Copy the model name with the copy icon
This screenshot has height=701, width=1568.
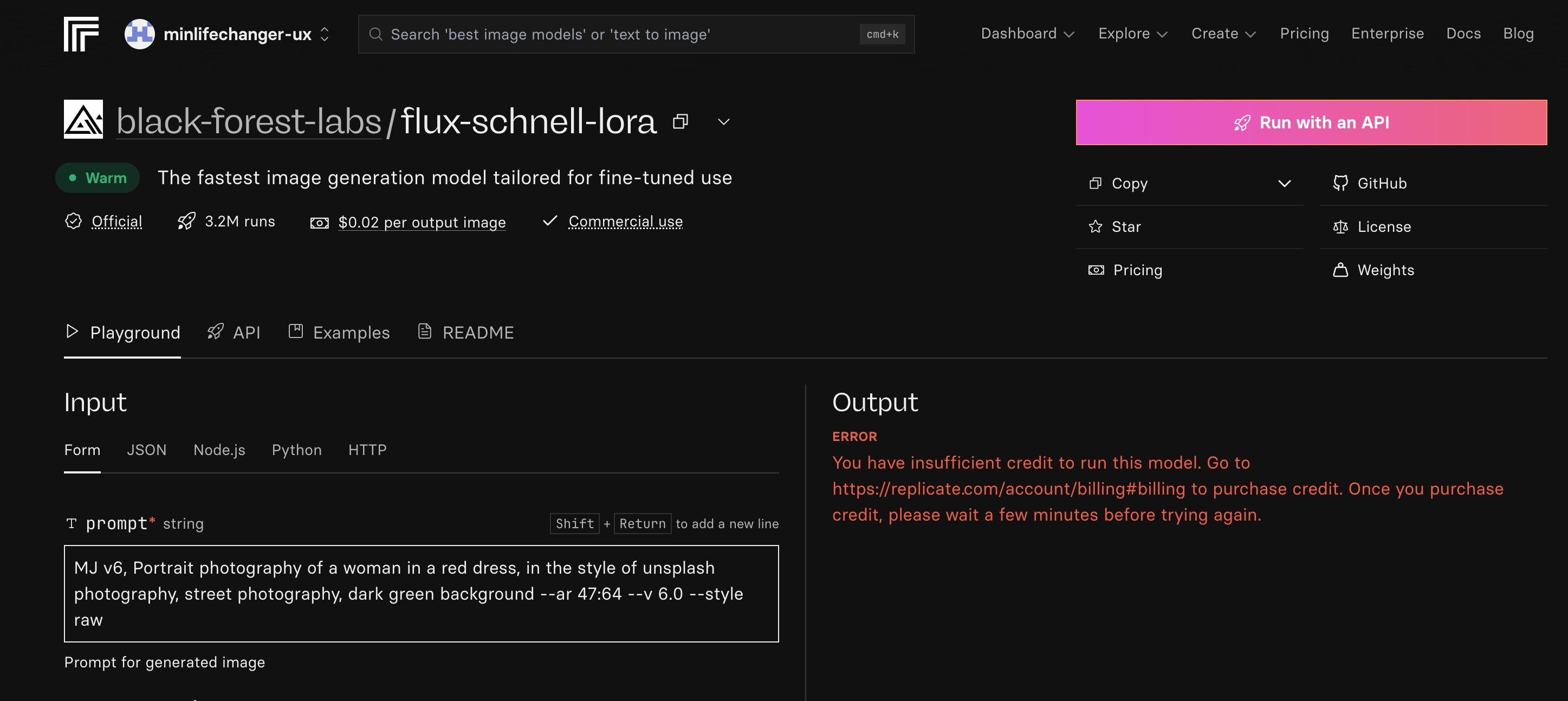tap(680, 122)
